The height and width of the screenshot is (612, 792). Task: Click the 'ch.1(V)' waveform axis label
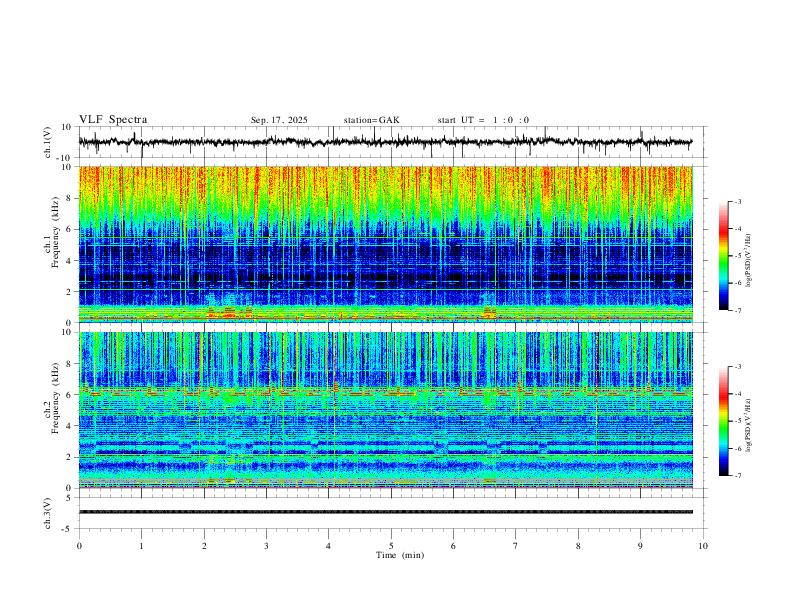click(x=48, y=142)
